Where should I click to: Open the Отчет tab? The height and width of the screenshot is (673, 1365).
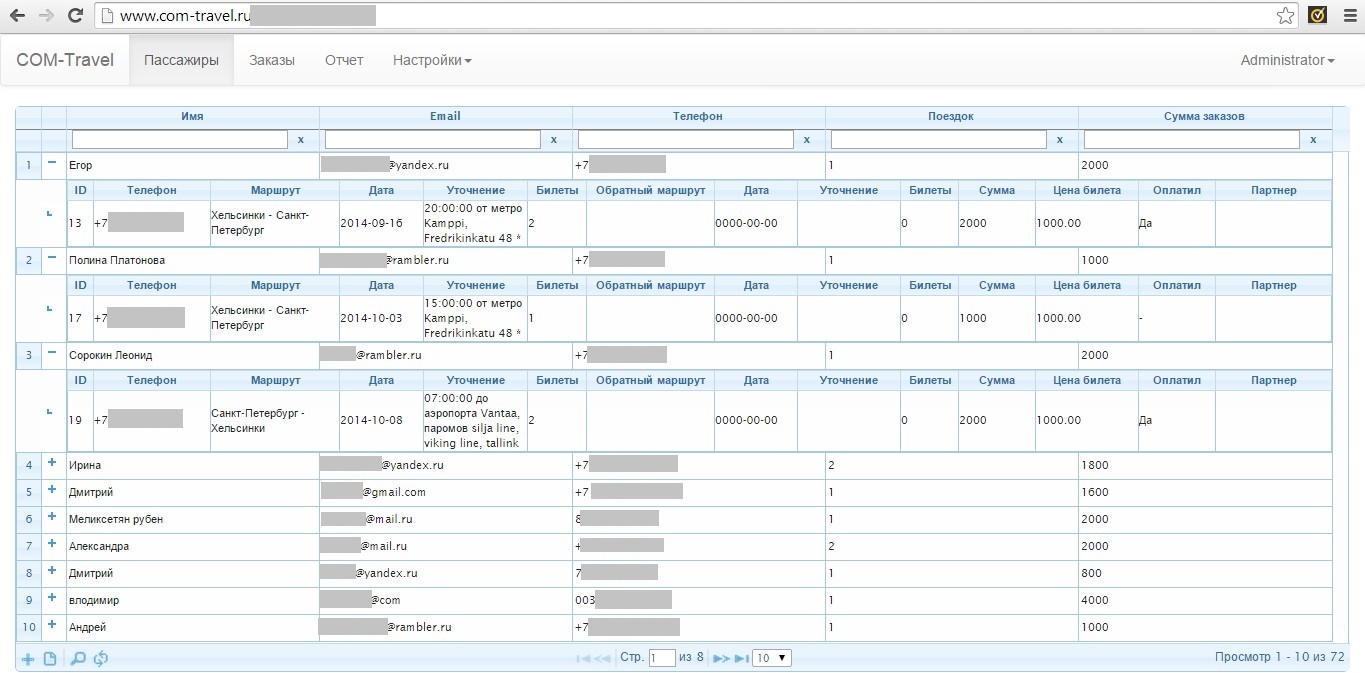pyautogui.click(x=344, y=60)
